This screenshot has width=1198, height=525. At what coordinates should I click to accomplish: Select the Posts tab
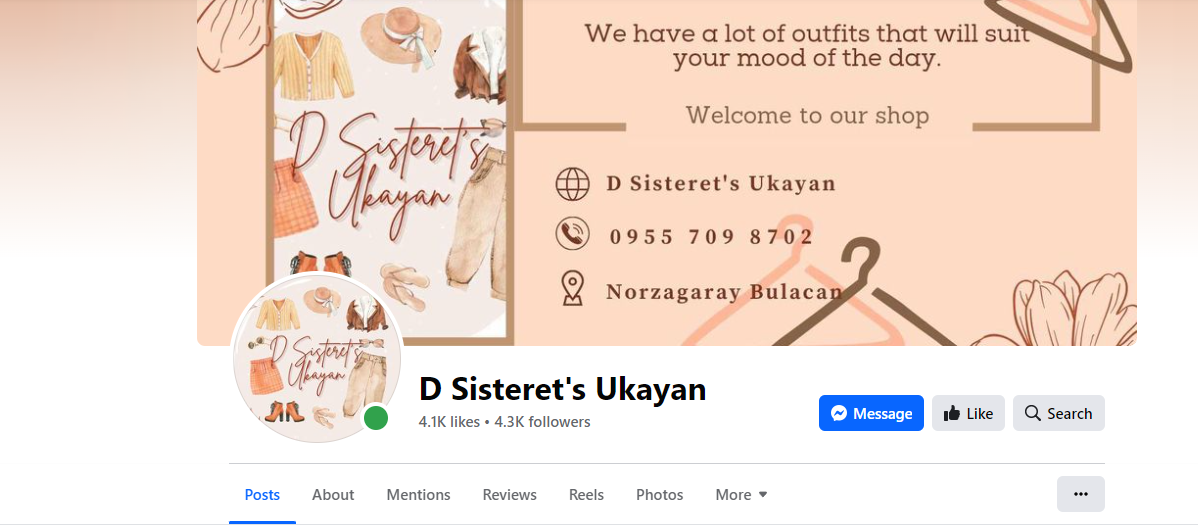click(x=262, y=495)
